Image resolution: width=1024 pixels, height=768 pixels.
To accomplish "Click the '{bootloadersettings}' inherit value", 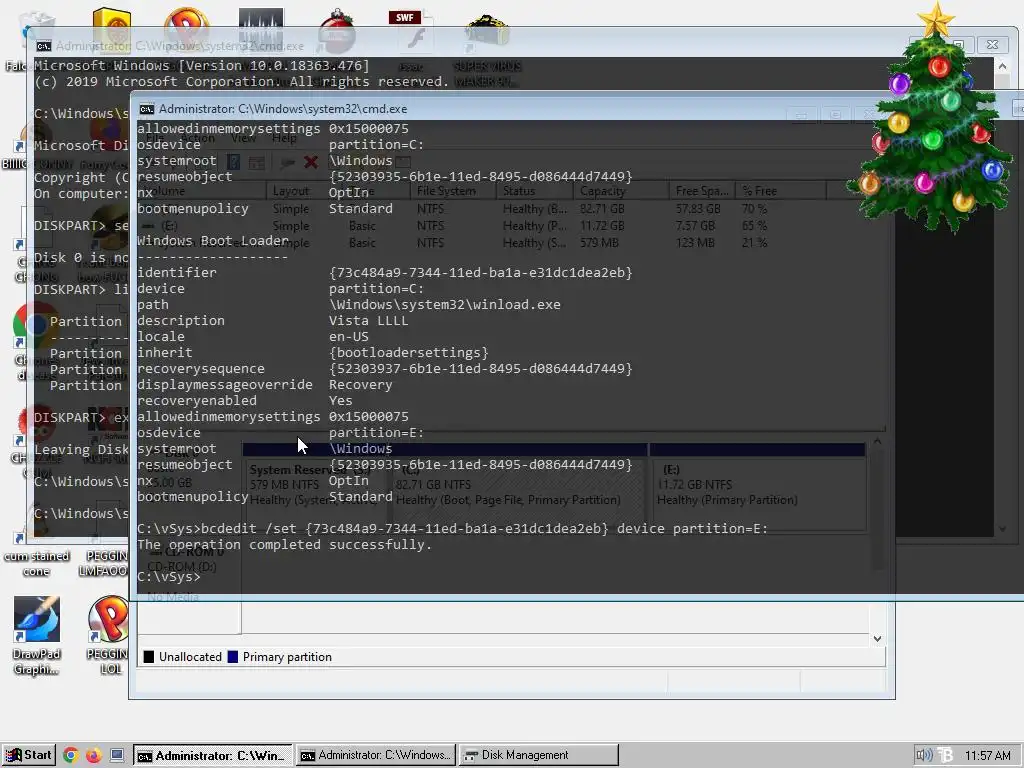I will click(409, 353).
